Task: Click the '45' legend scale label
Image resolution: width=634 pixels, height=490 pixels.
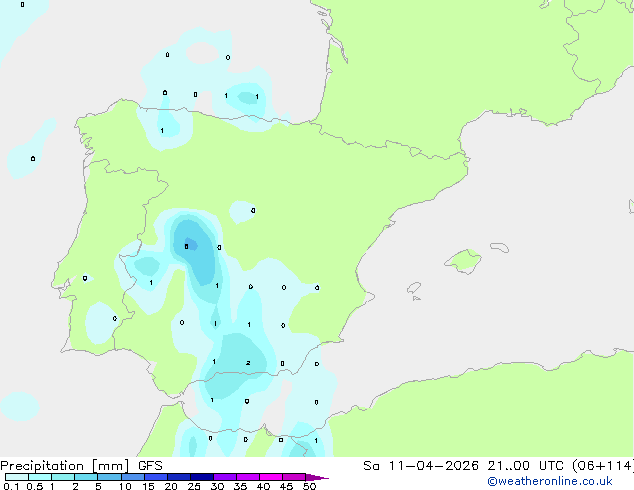Action: tap(286, 486)
